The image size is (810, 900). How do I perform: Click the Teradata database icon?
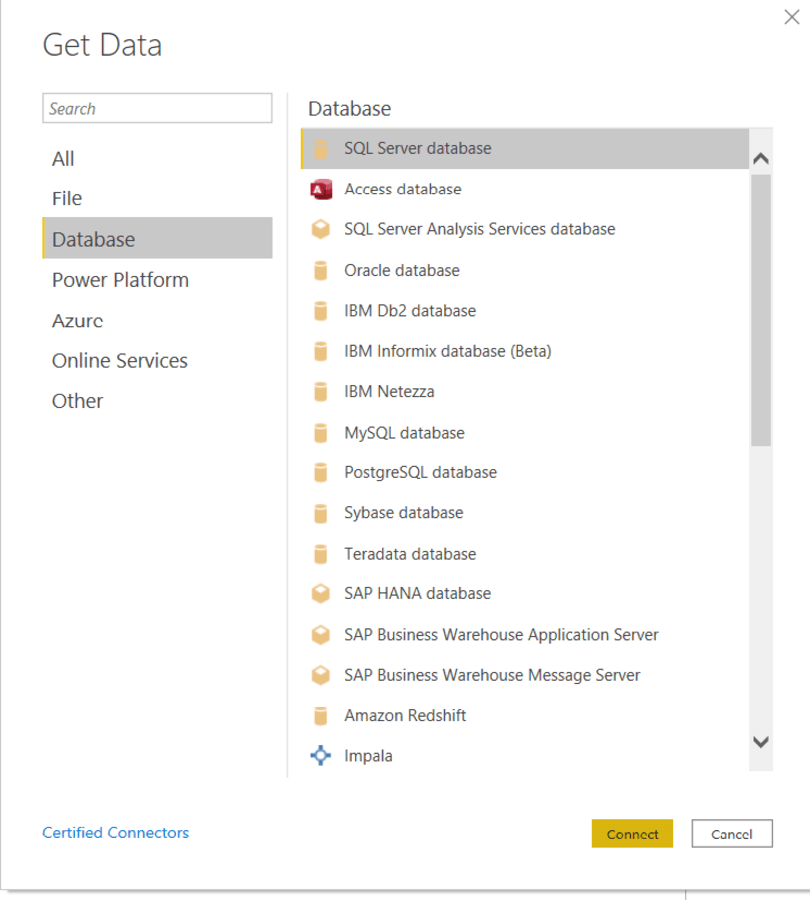pos(321,554)
